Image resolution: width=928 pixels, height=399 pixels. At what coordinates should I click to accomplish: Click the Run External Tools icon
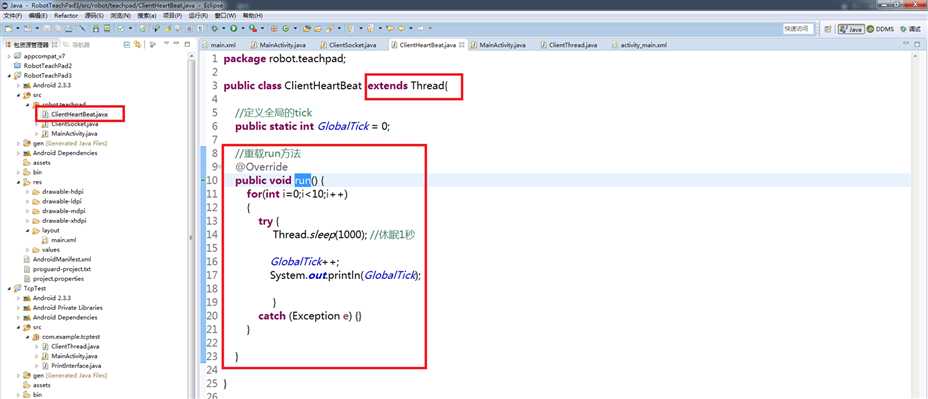(x=253, y=28)
